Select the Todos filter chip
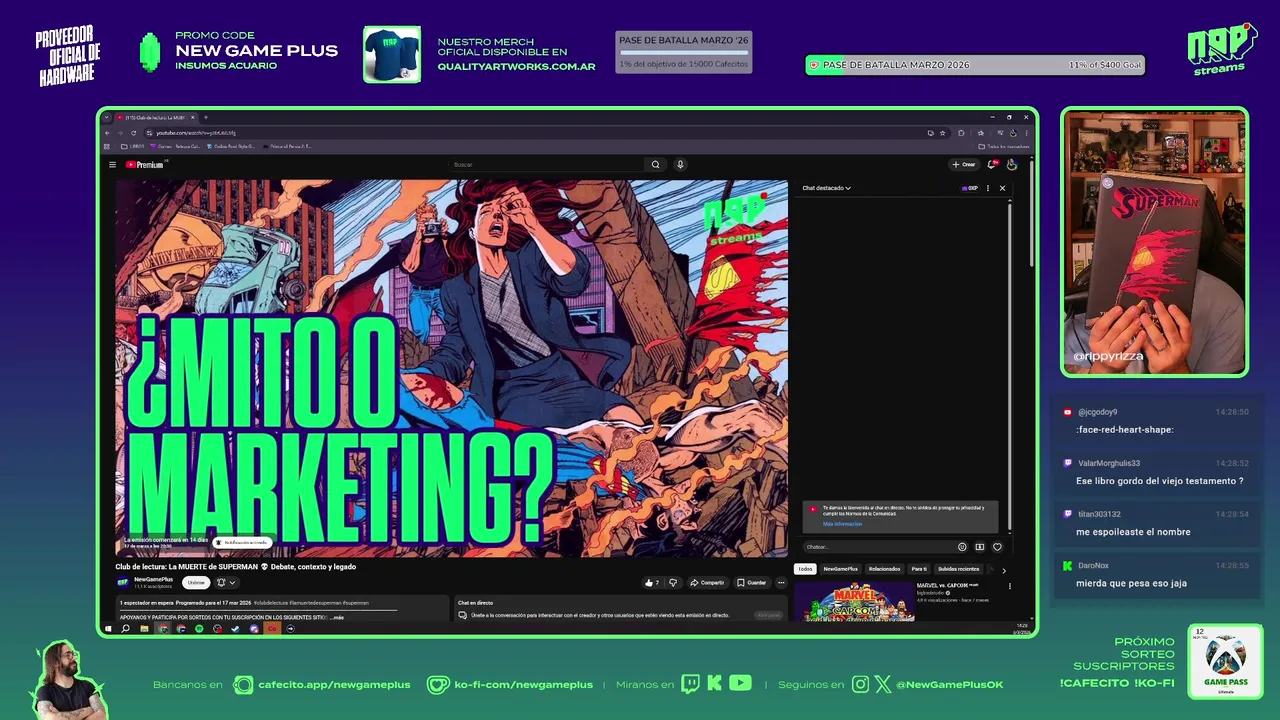The height and width of the screenshot is (720, 1280). click(x=805, y=569)
